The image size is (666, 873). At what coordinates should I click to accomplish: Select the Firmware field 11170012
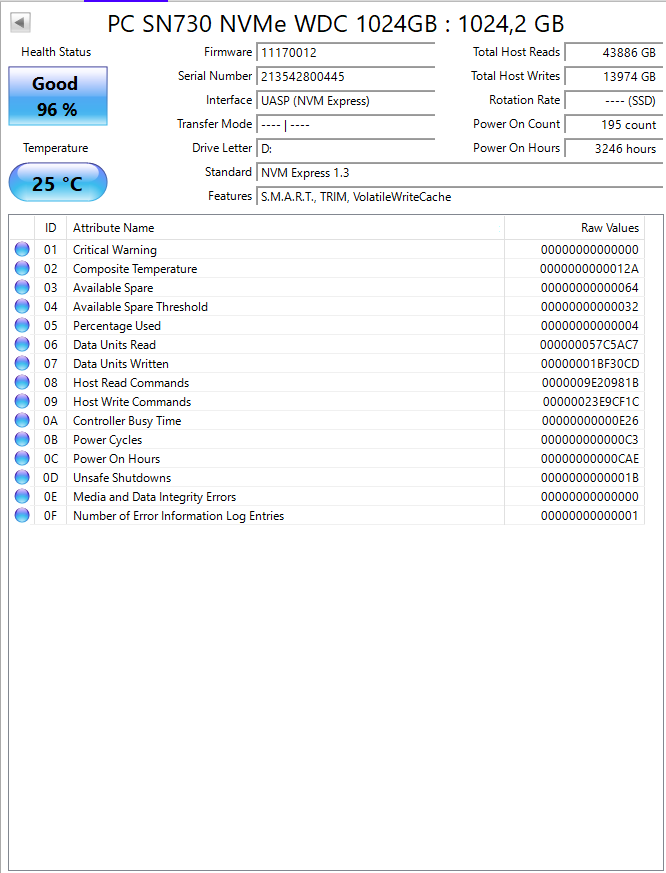point(346,52)
